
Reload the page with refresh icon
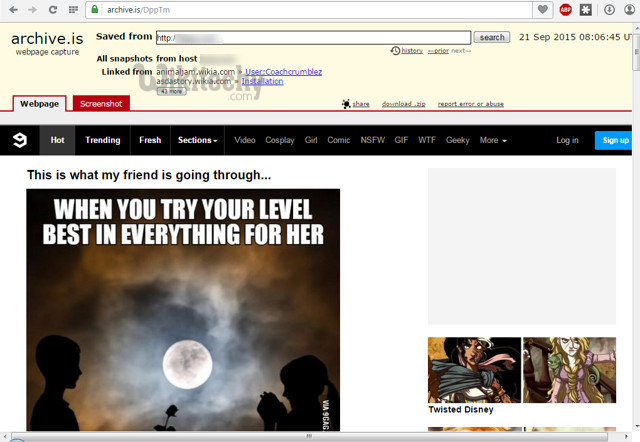click(53, 9)
